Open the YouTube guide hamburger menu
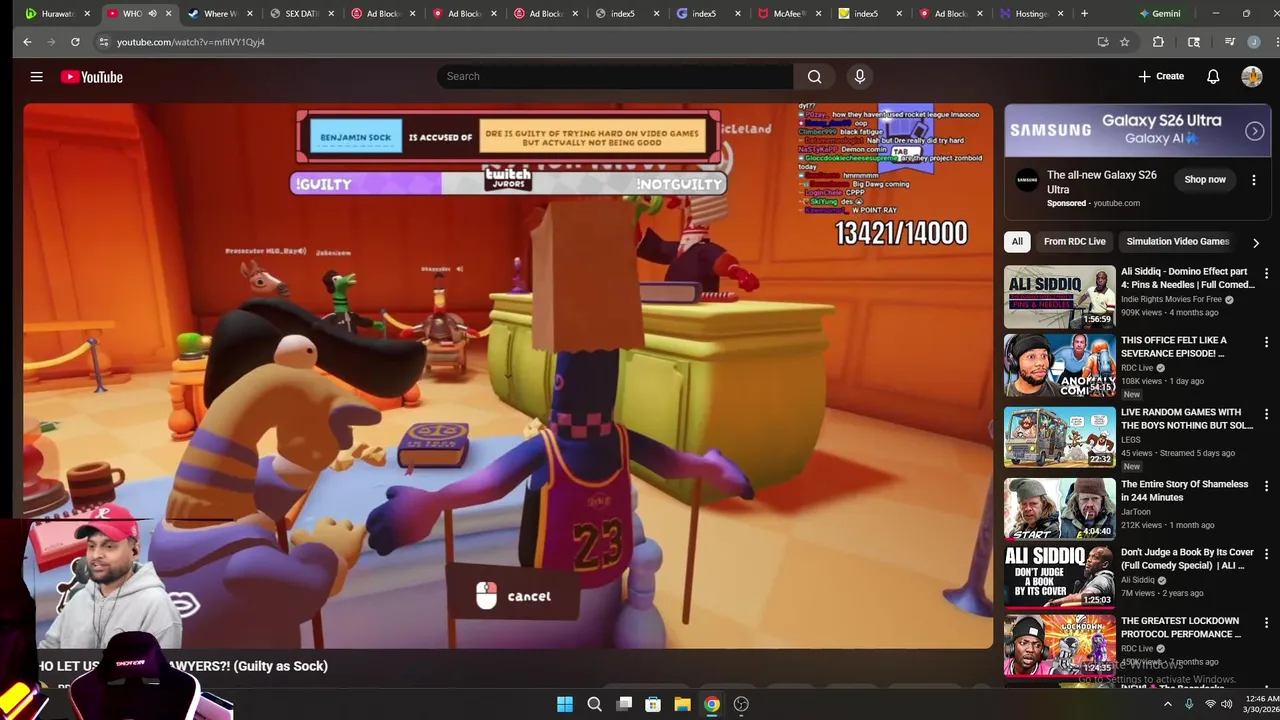1280x720 pixels. [36, 77]
